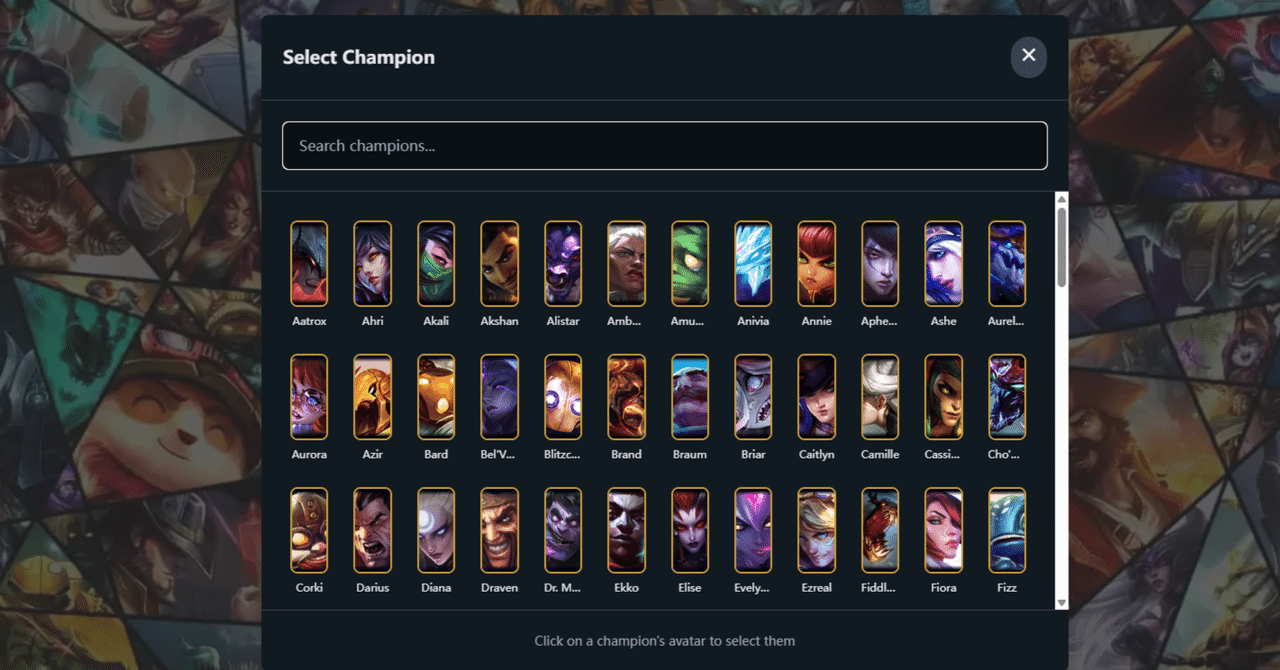Select the Aatrox champion avatar
The height and width of the screenshot is (670, 1280).
tap(309, 263)
